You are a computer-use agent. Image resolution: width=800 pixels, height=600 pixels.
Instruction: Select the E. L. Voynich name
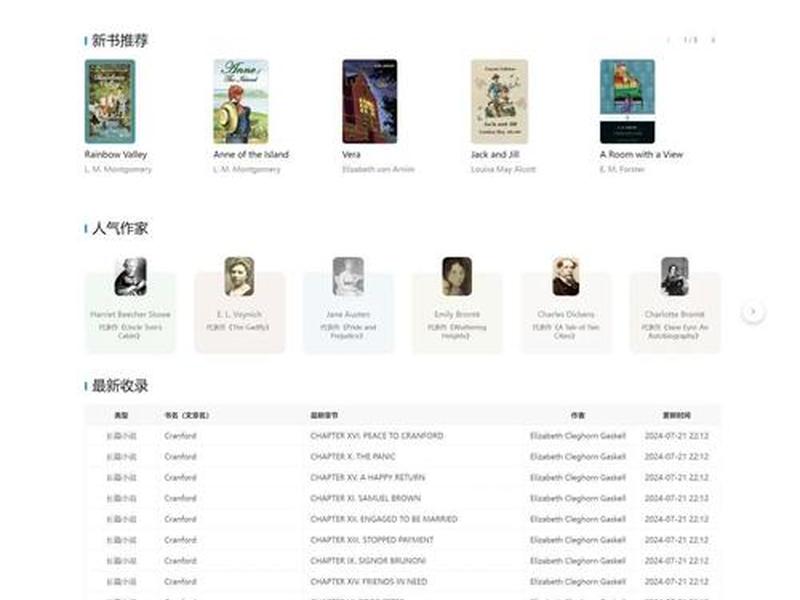239,314
